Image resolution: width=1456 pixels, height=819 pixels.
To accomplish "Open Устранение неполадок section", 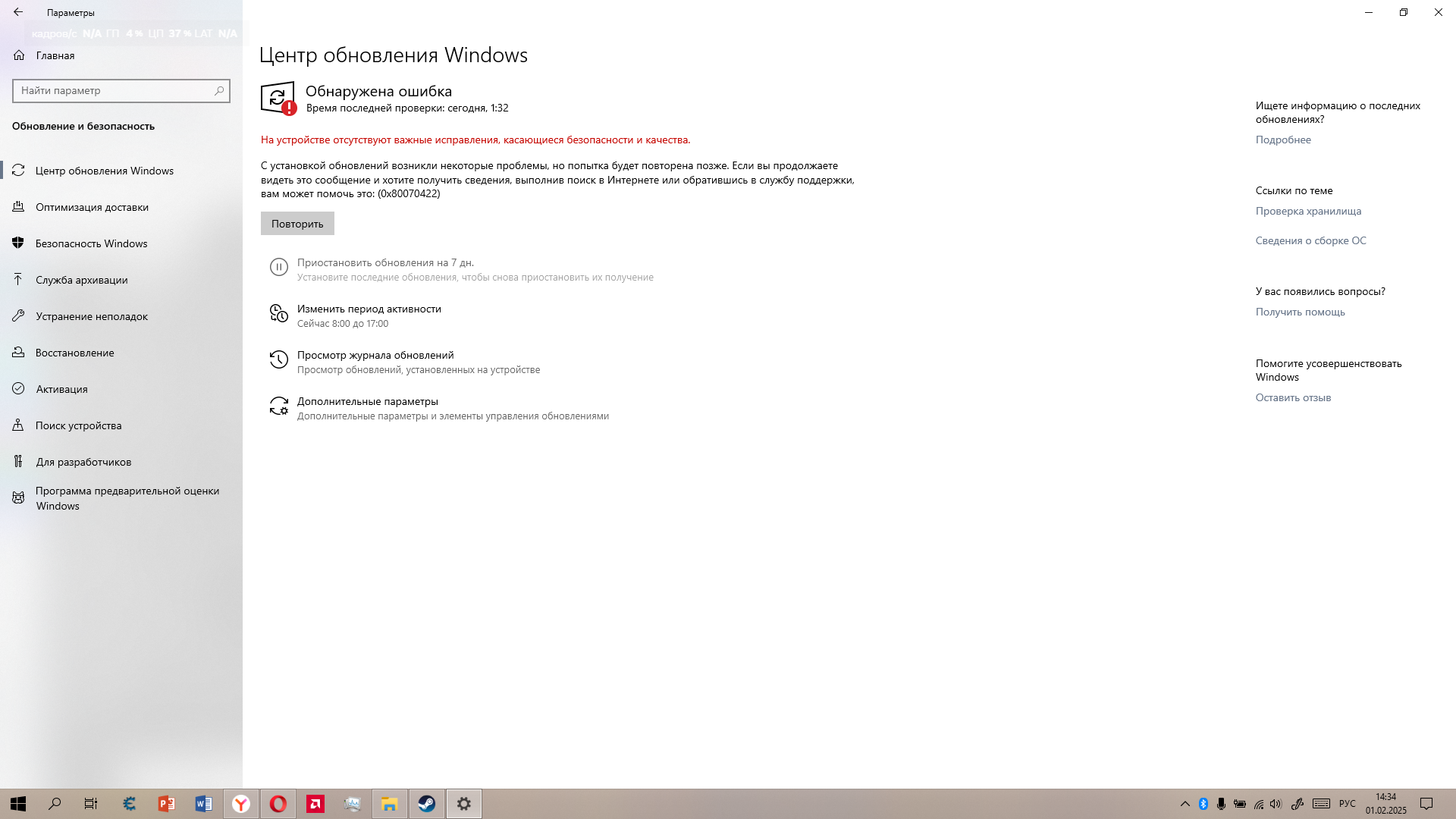I will coord(121,316).
